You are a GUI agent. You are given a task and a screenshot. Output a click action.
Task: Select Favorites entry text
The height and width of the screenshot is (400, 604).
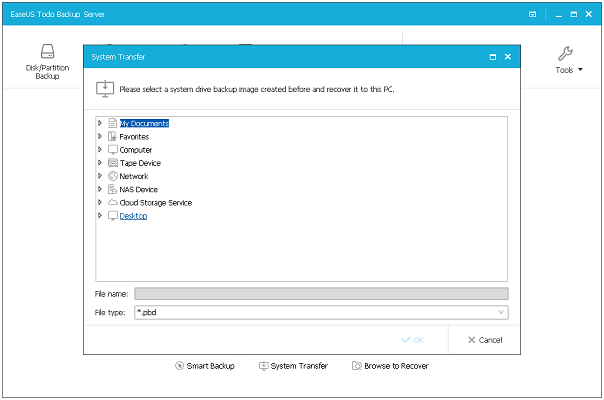[134, 137]
